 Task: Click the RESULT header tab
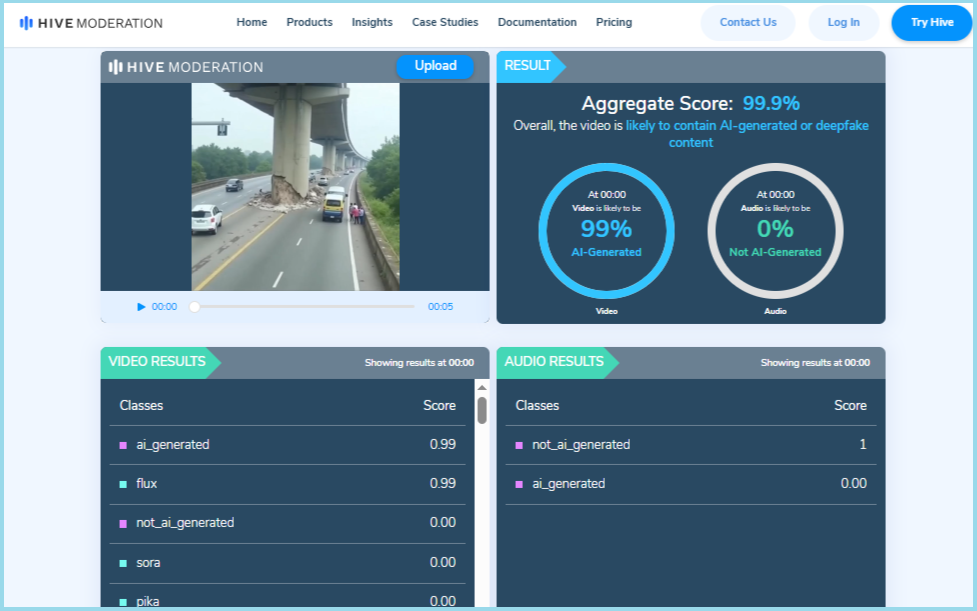point(530,67)
